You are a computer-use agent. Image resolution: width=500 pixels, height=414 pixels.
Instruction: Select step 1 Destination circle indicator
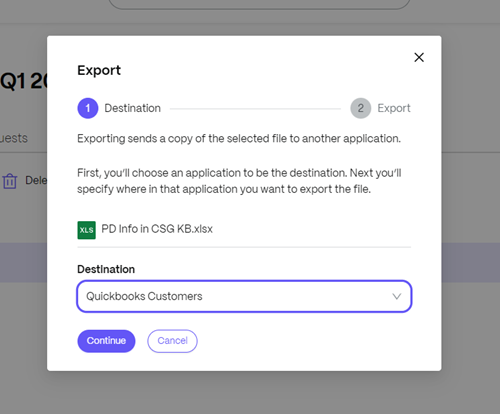(x=88, y=108)
